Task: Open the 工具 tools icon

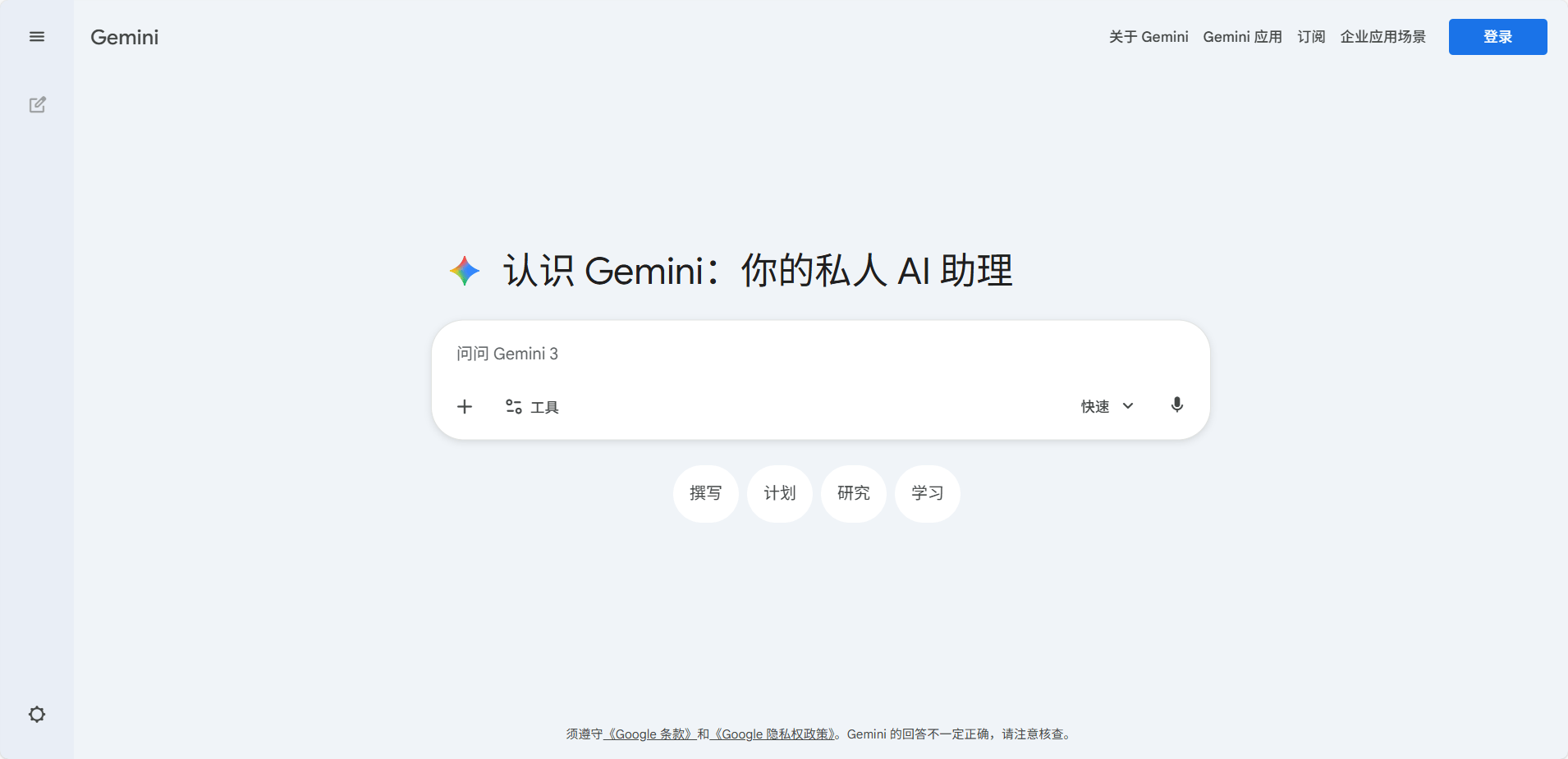Action: [514, 406]
